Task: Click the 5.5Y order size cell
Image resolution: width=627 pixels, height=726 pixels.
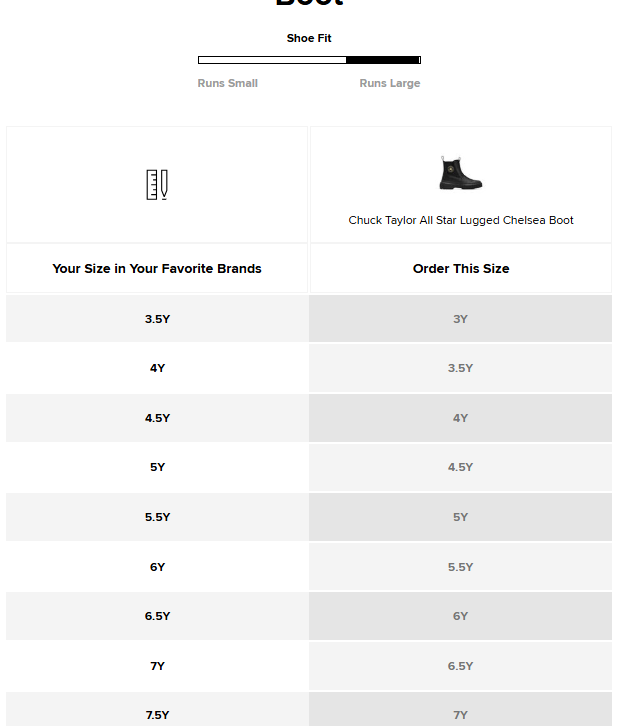Action: click(460, 567)
